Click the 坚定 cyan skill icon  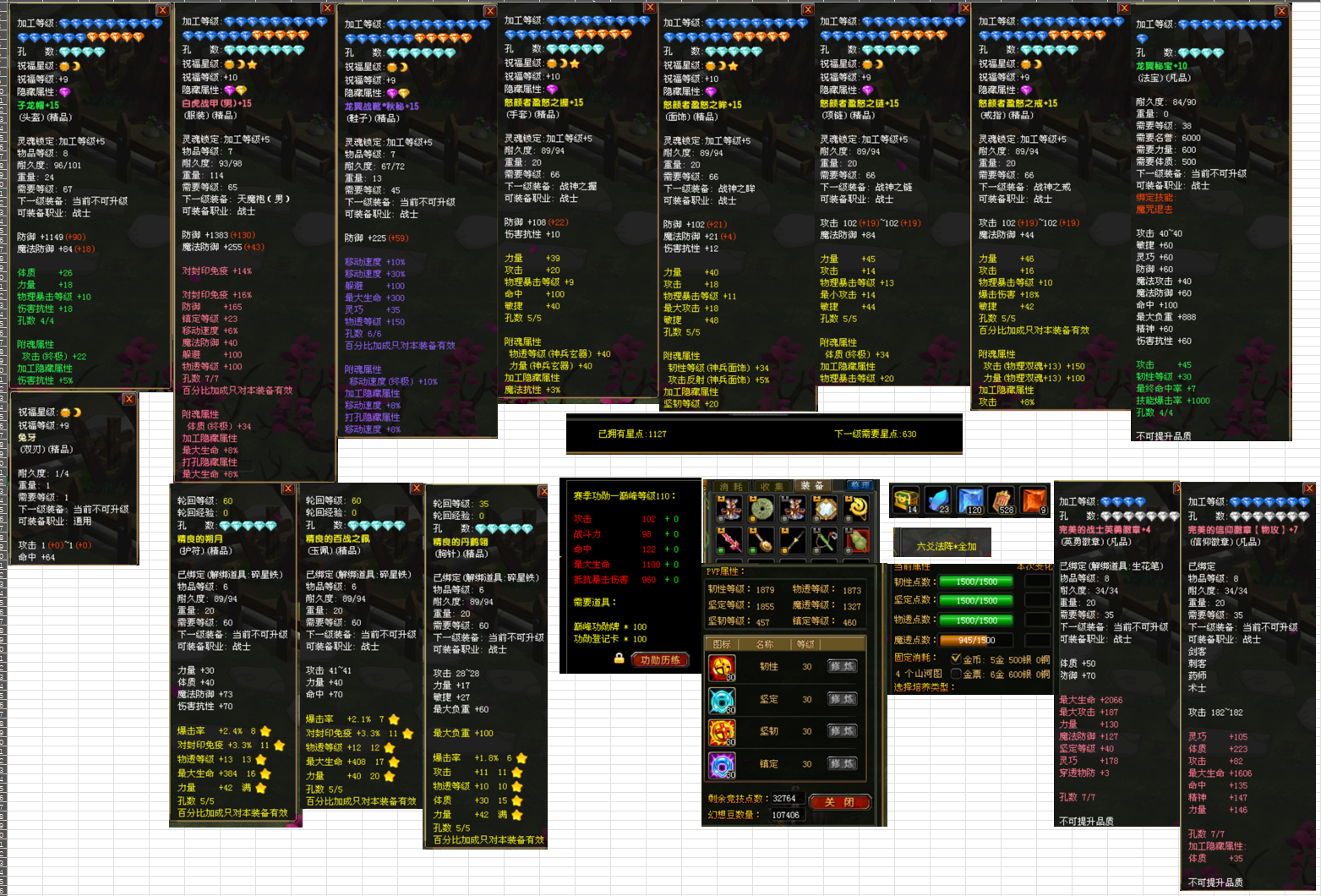point(722,700)
